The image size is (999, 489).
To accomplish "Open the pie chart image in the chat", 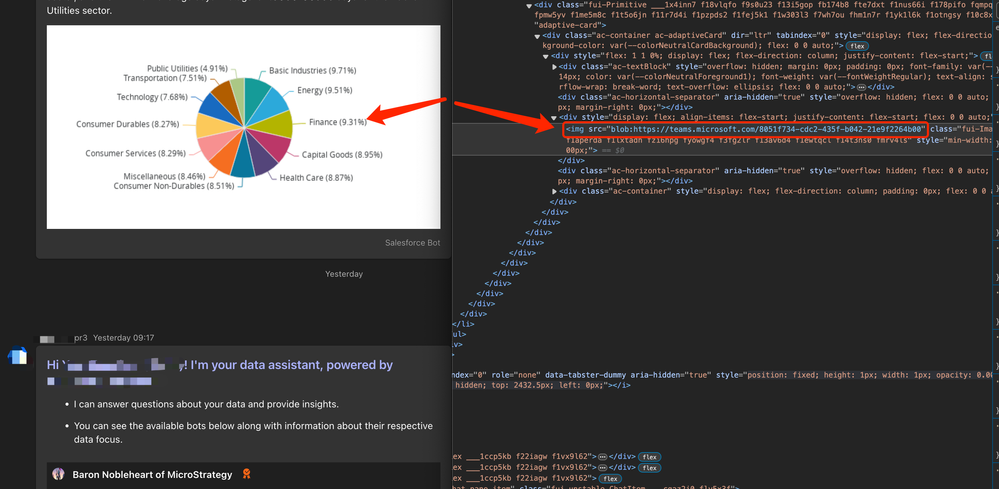I will pyautogui.click(x=243, y=127).
